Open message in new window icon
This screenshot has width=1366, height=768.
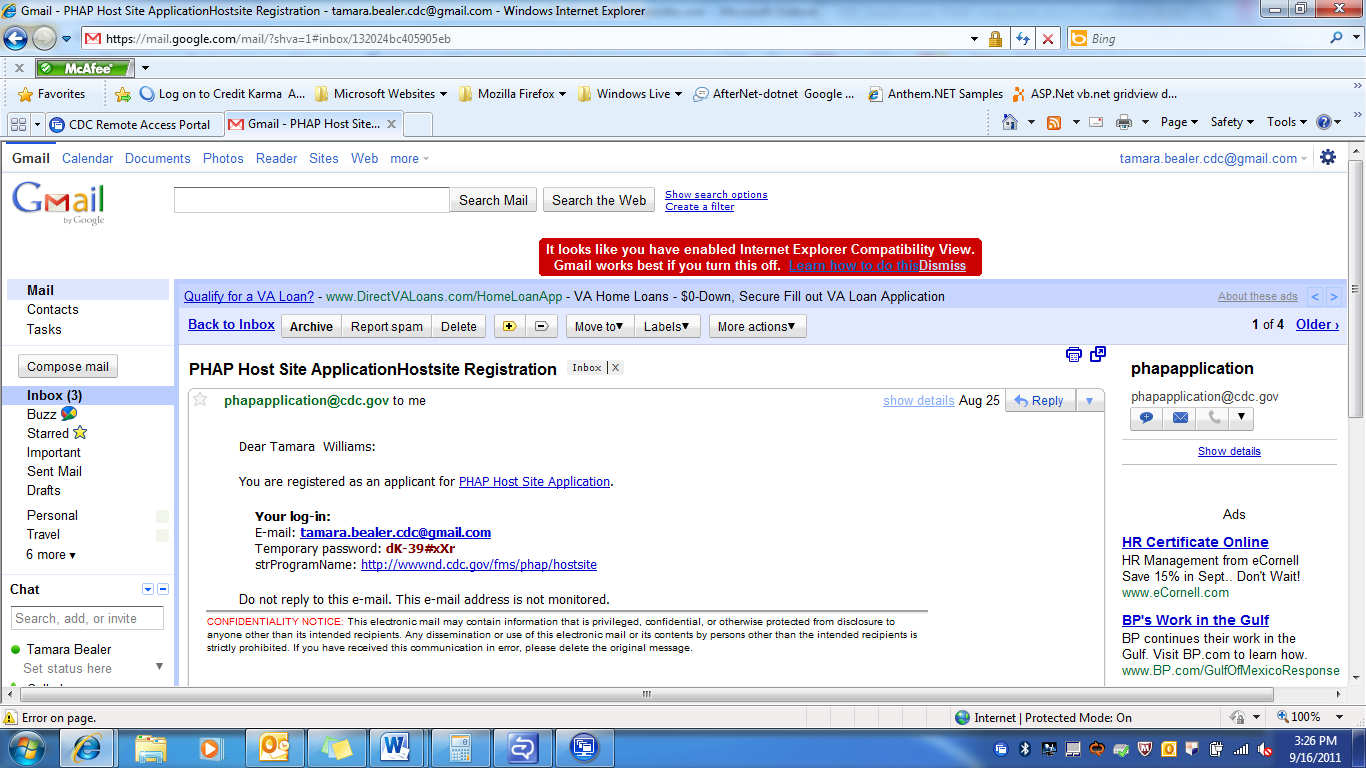[1098, 354]
